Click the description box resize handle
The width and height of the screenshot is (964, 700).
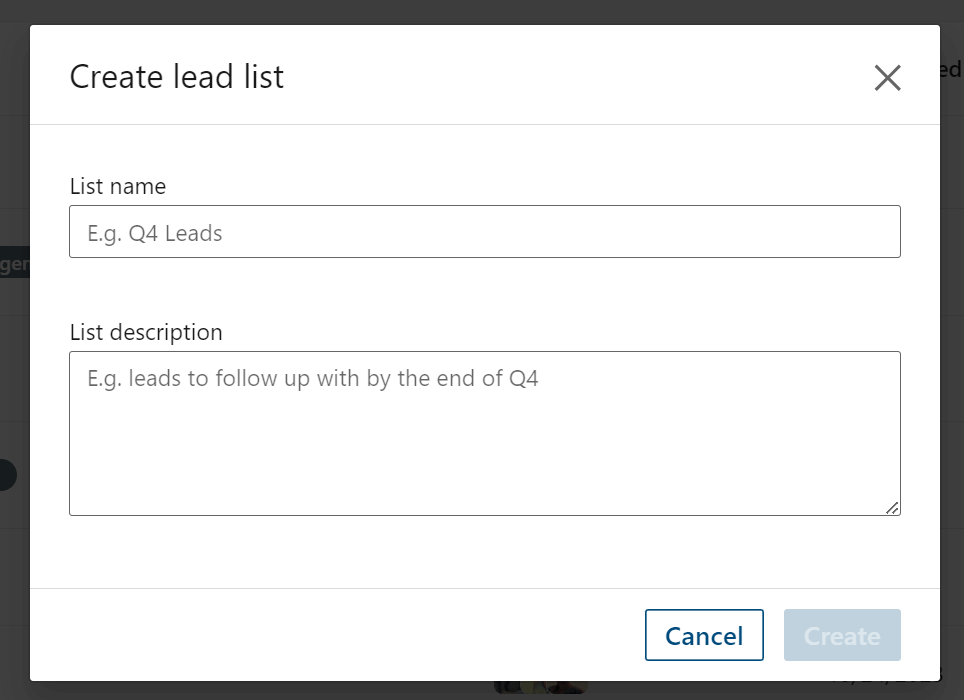pyautogui.click(x=893, y=508)
